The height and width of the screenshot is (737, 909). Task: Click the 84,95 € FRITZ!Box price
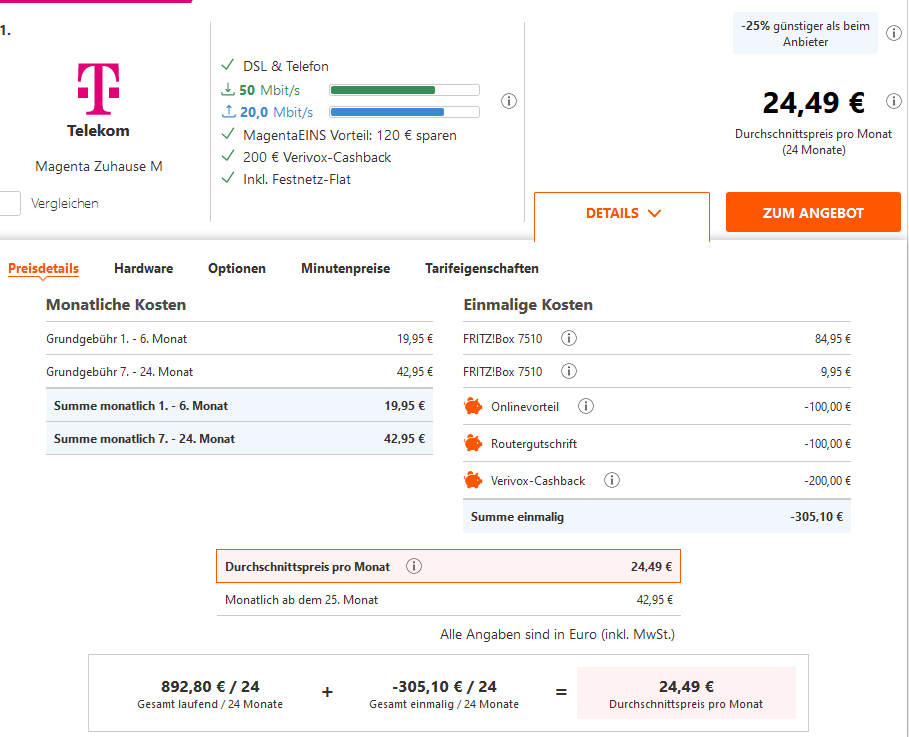832,339
